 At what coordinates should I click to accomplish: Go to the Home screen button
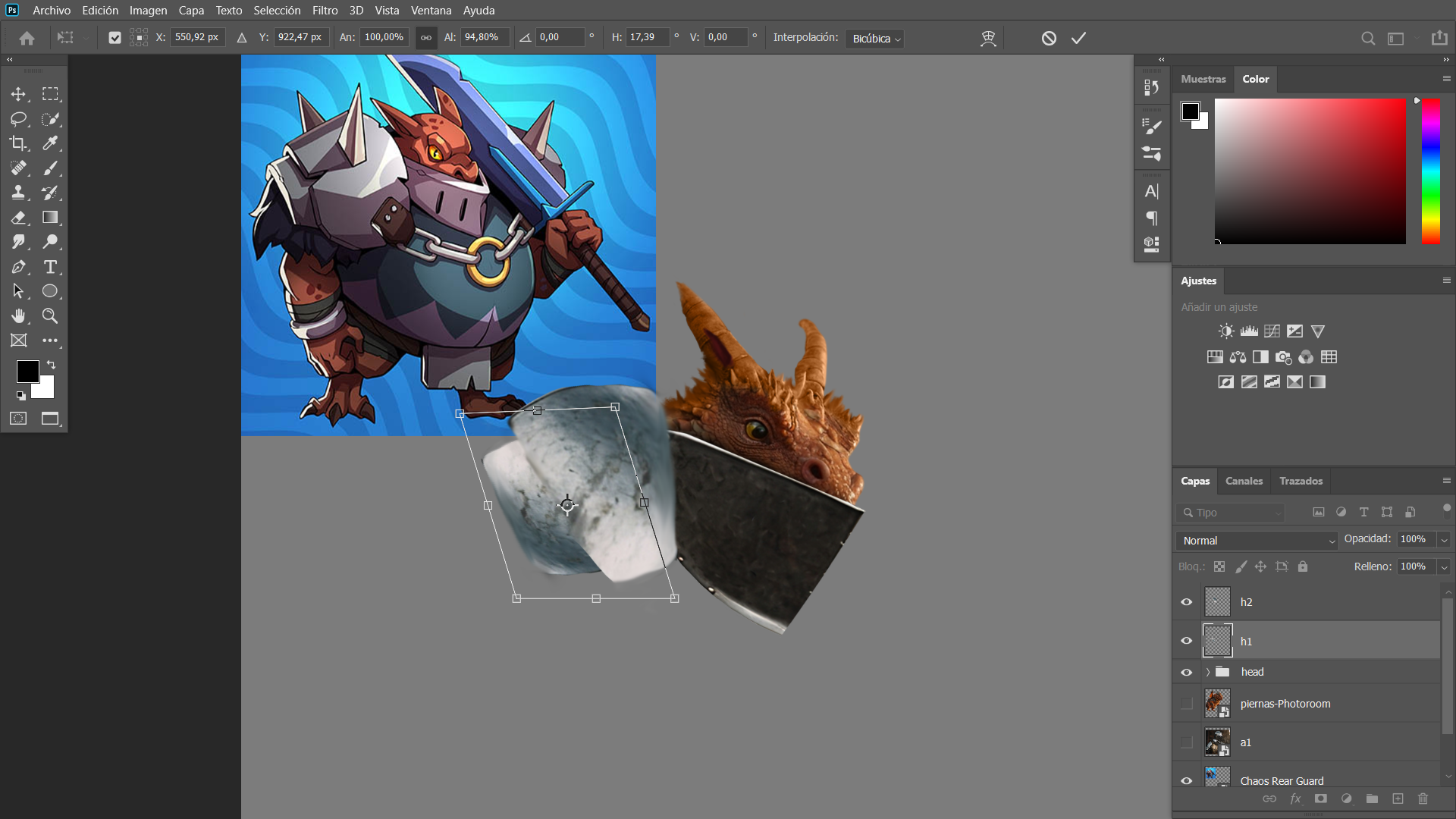[x=27, y=38]
